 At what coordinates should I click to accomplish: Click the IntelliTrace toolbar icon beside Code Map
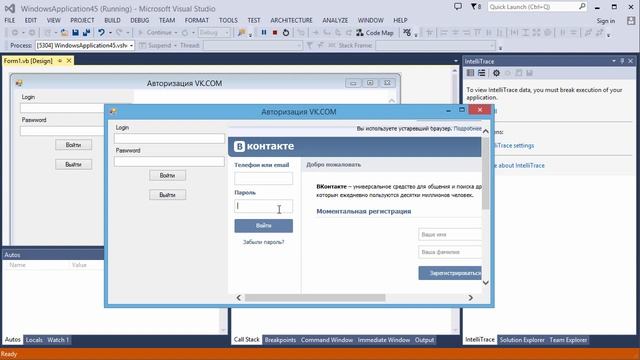point(407,33)
